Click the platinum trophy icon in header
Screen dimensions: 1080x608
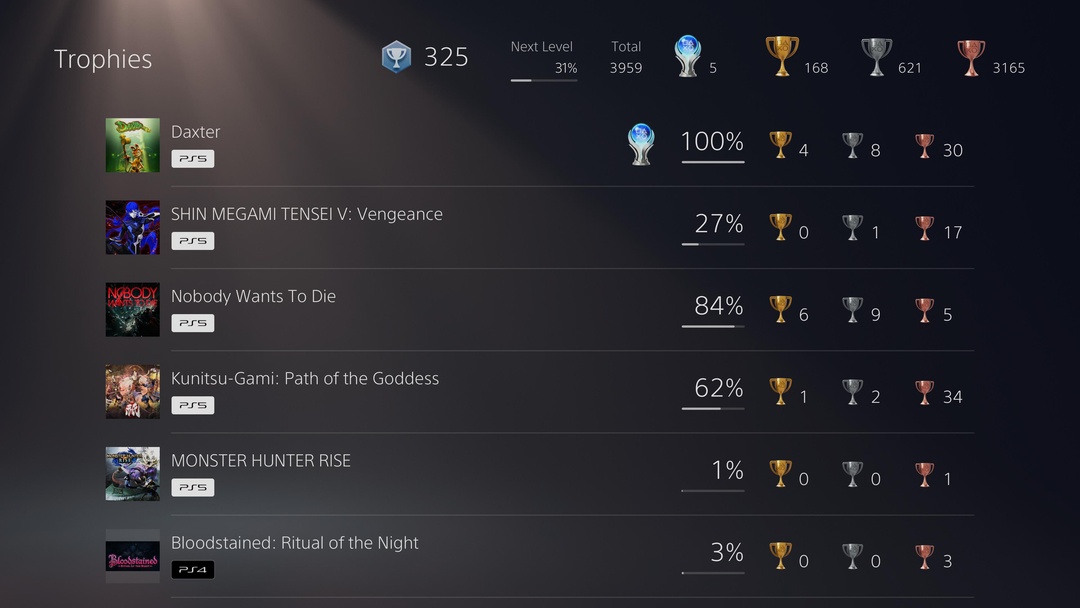tap(687, 56)
